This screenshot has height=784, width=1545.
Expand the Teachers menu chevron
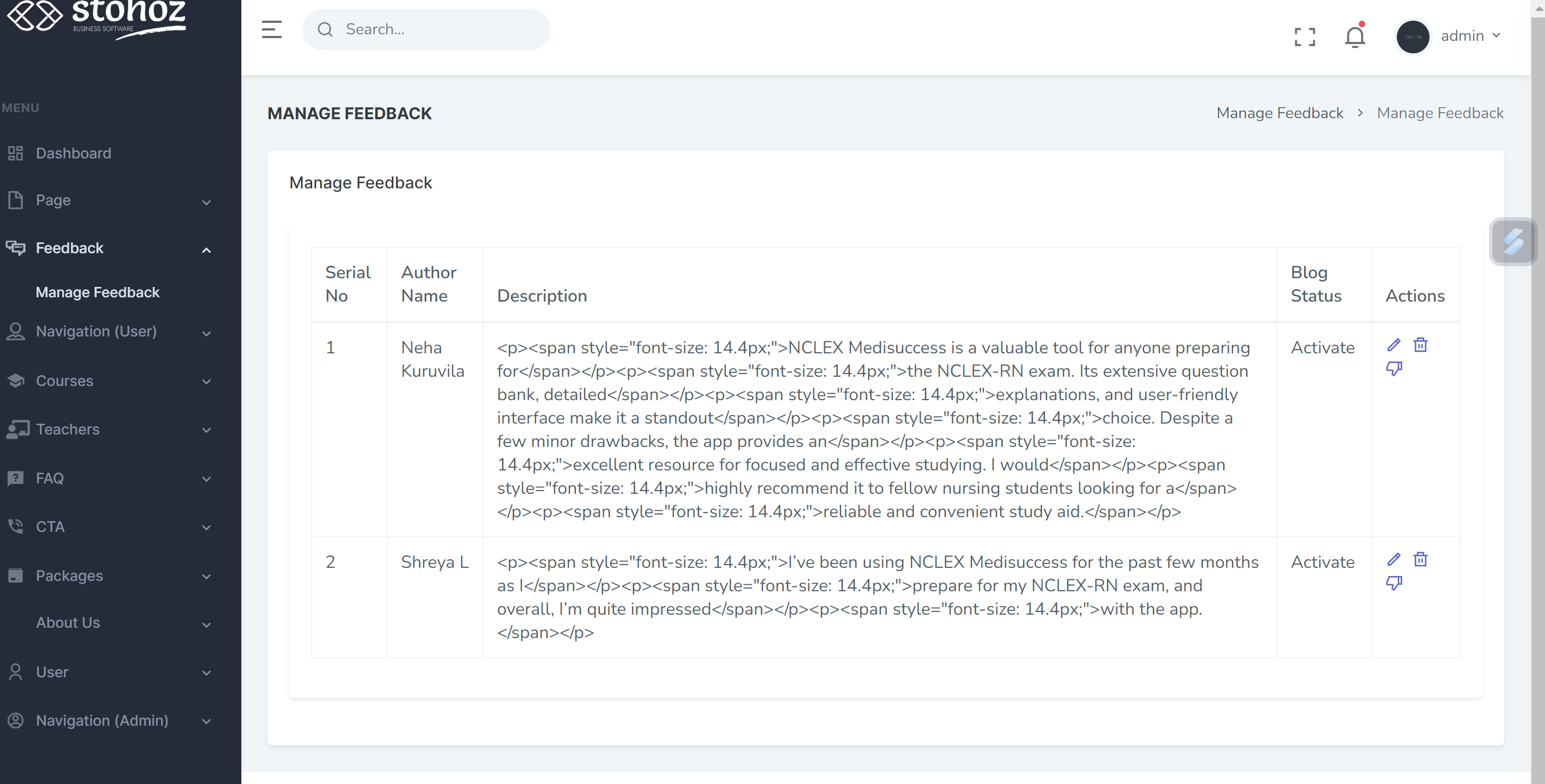point(206,431)
